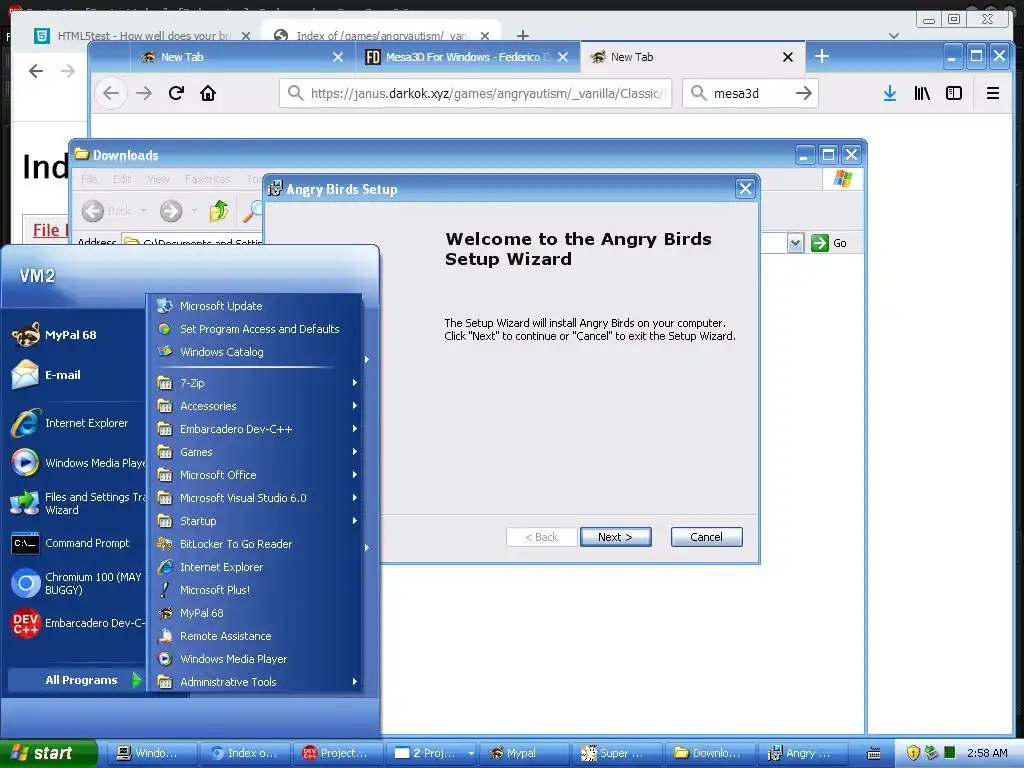
Task: Submit the mesa3d search arrow
Action: tap(804, 93)
